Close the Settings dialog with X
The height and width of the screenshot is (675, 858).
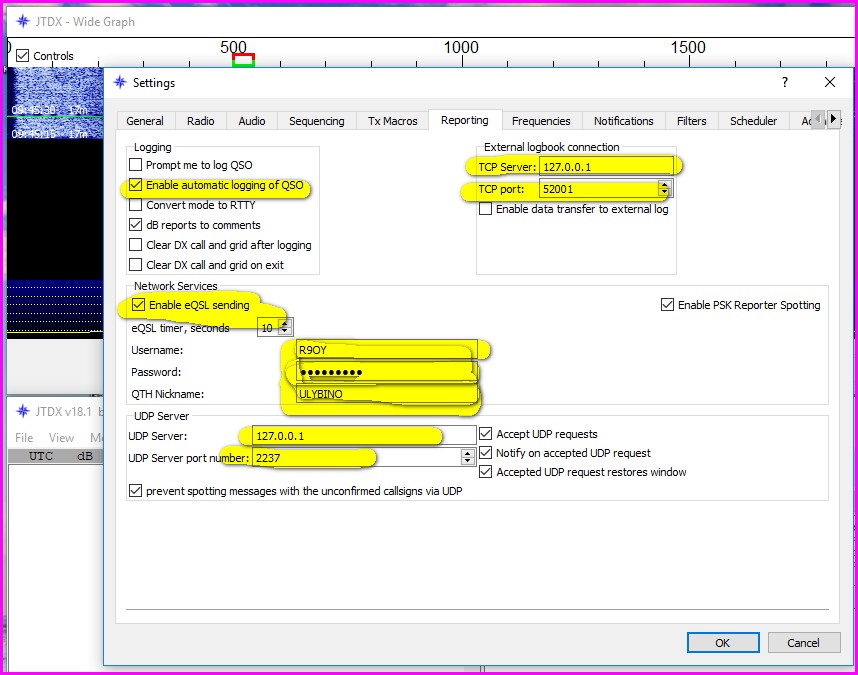point(829,83)
